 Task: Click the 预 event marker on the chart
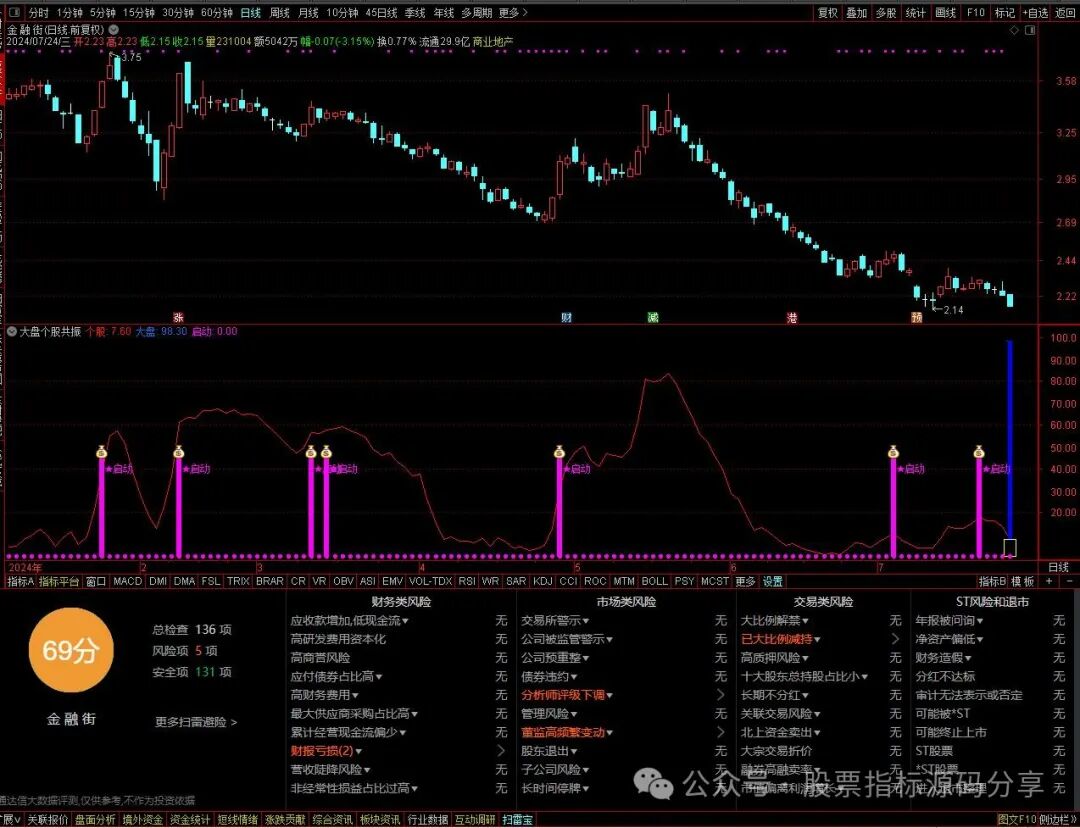tap(916, 318)
